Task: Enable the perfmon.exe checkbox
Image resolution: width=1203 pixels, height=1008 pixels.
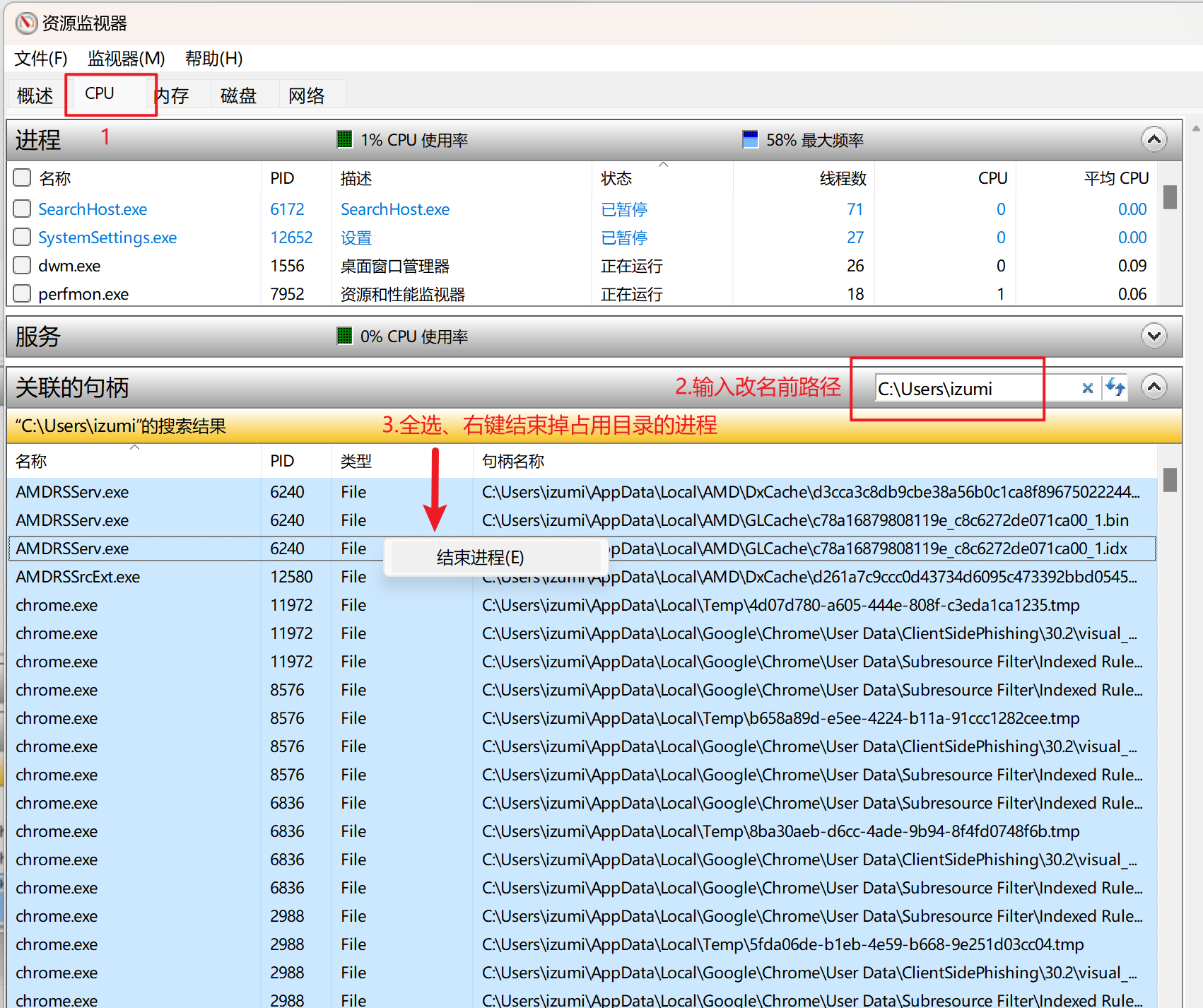Action: coord(23,293)
